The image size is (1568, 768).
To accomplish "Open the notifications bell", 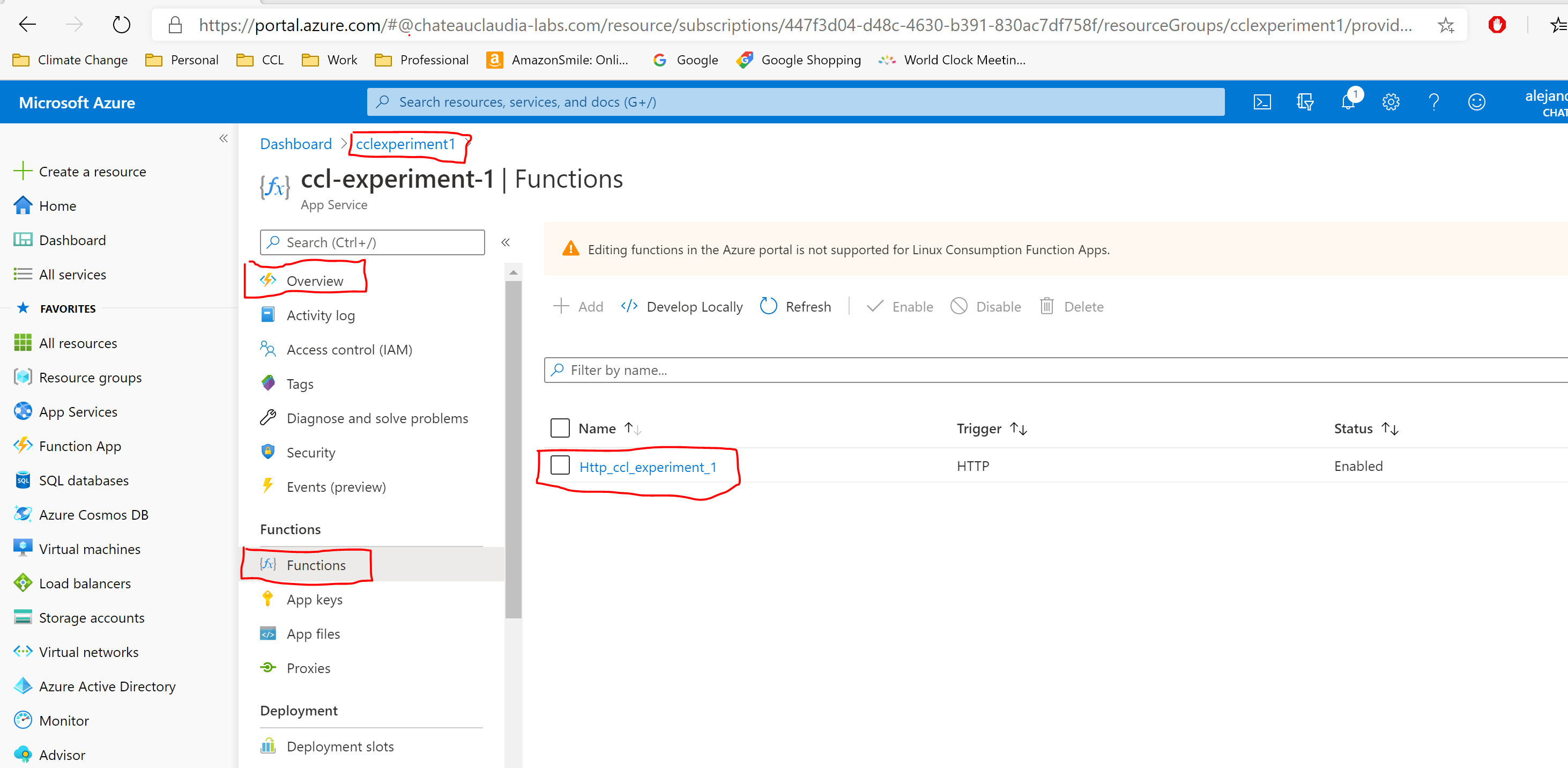I will click(x=1348, y=102).
